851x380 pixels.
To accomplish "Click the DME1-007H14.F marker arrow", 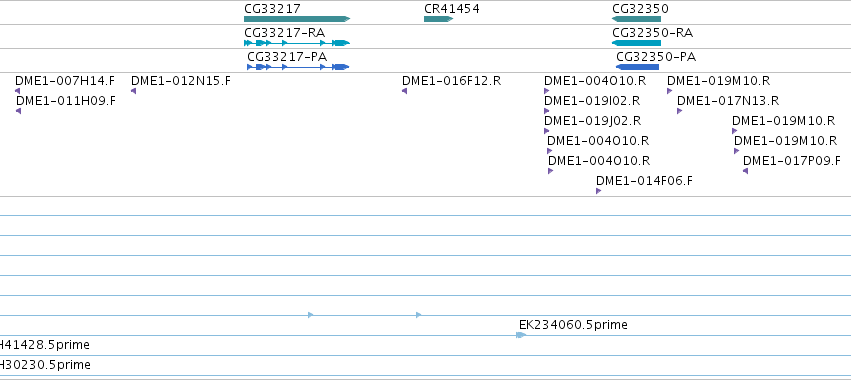I will click(18, 91).
